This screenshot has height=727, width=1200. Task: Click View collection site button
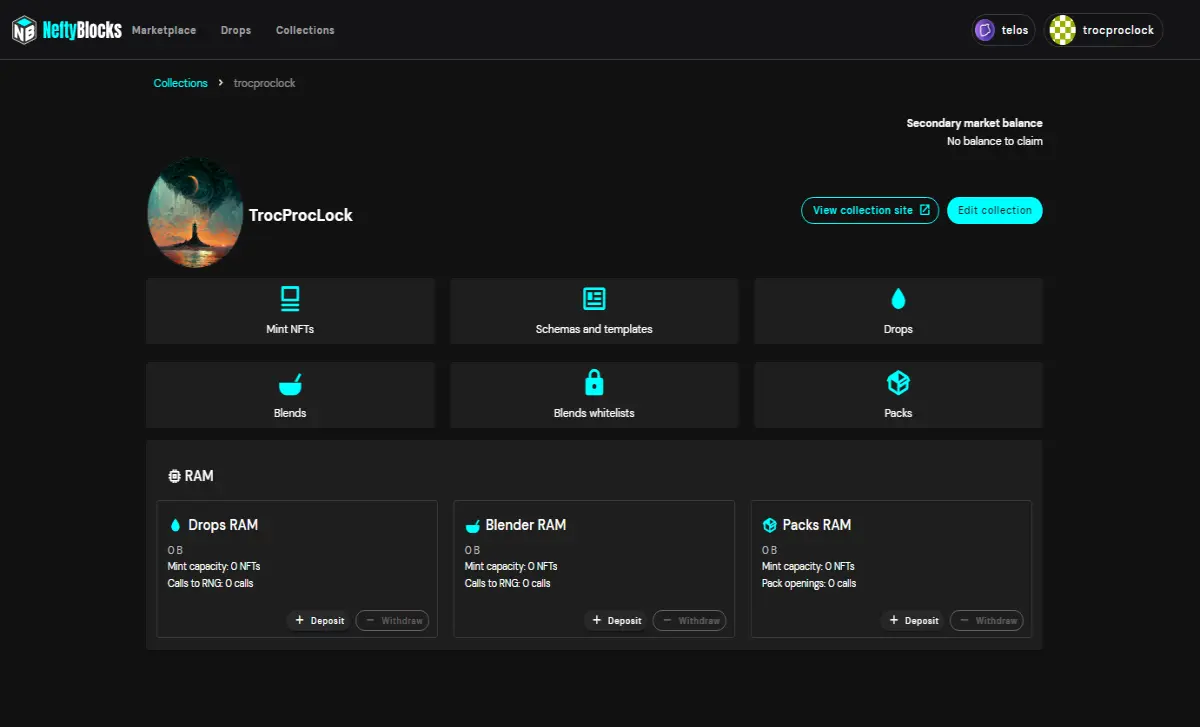[x=870, y=210]
